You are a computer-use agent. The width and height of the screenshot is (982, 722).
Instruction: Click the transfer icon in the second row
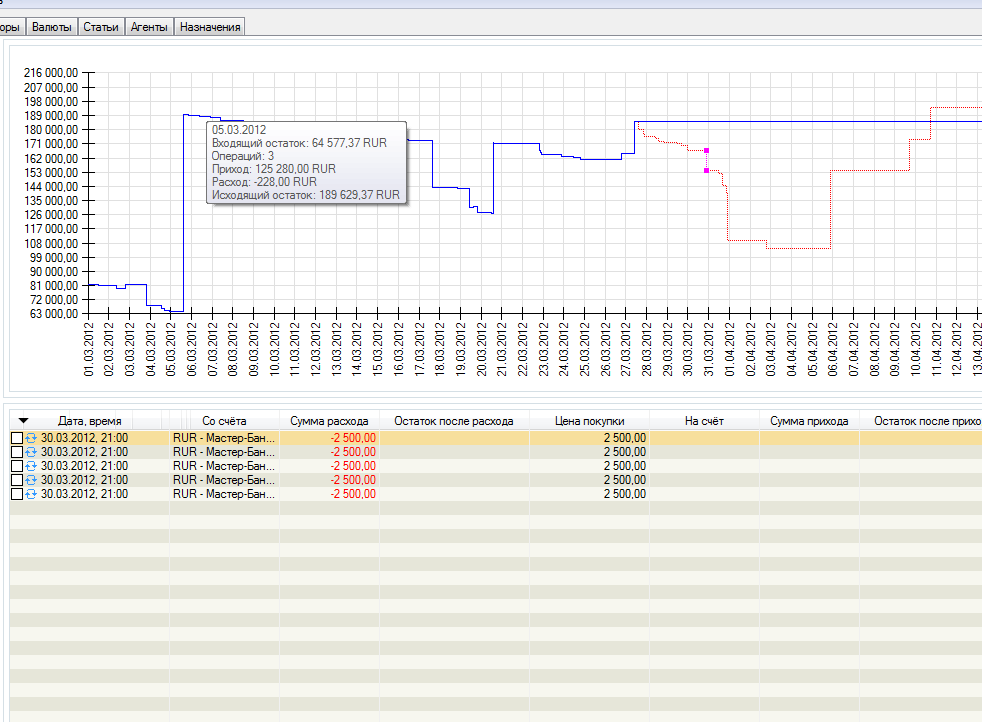tap(31, 452)
